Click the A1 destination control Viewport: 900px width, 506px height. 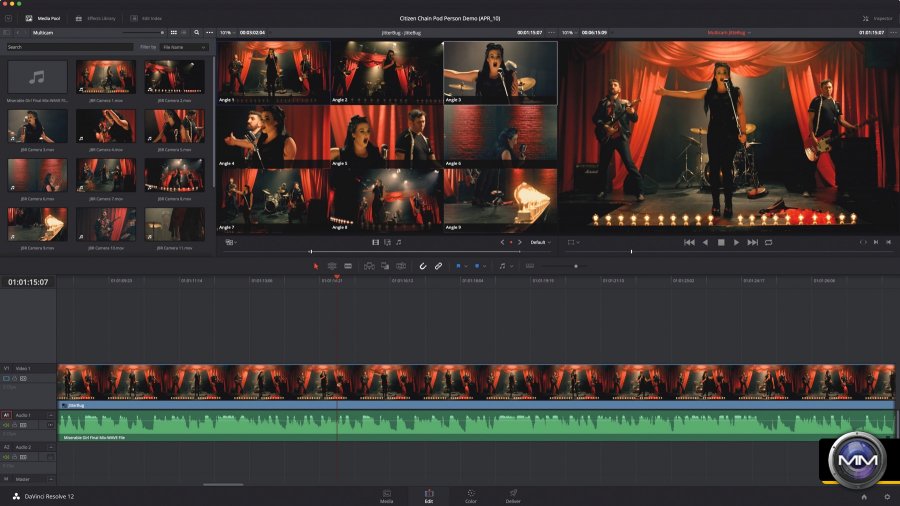7,415
